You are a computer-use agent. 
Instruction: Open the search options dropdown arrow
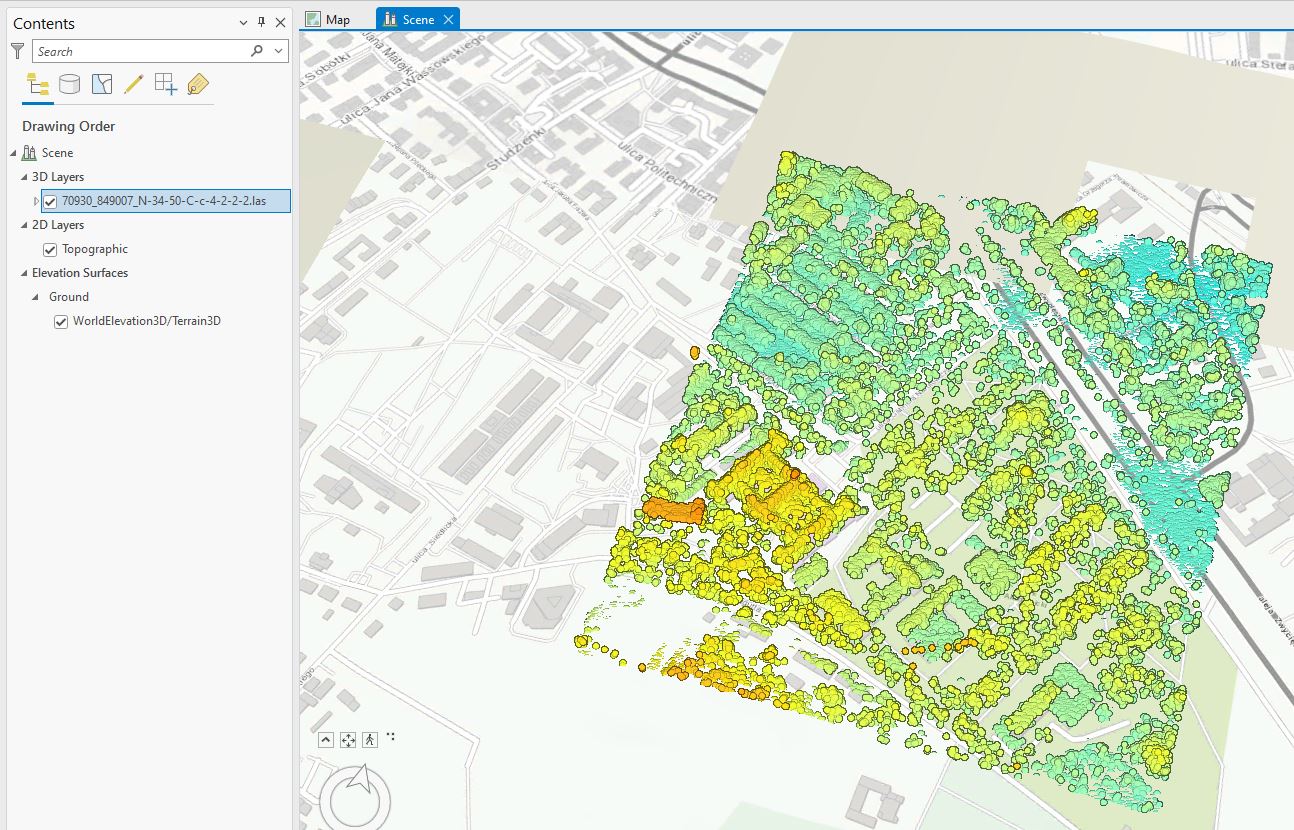(x=278, y=51)
